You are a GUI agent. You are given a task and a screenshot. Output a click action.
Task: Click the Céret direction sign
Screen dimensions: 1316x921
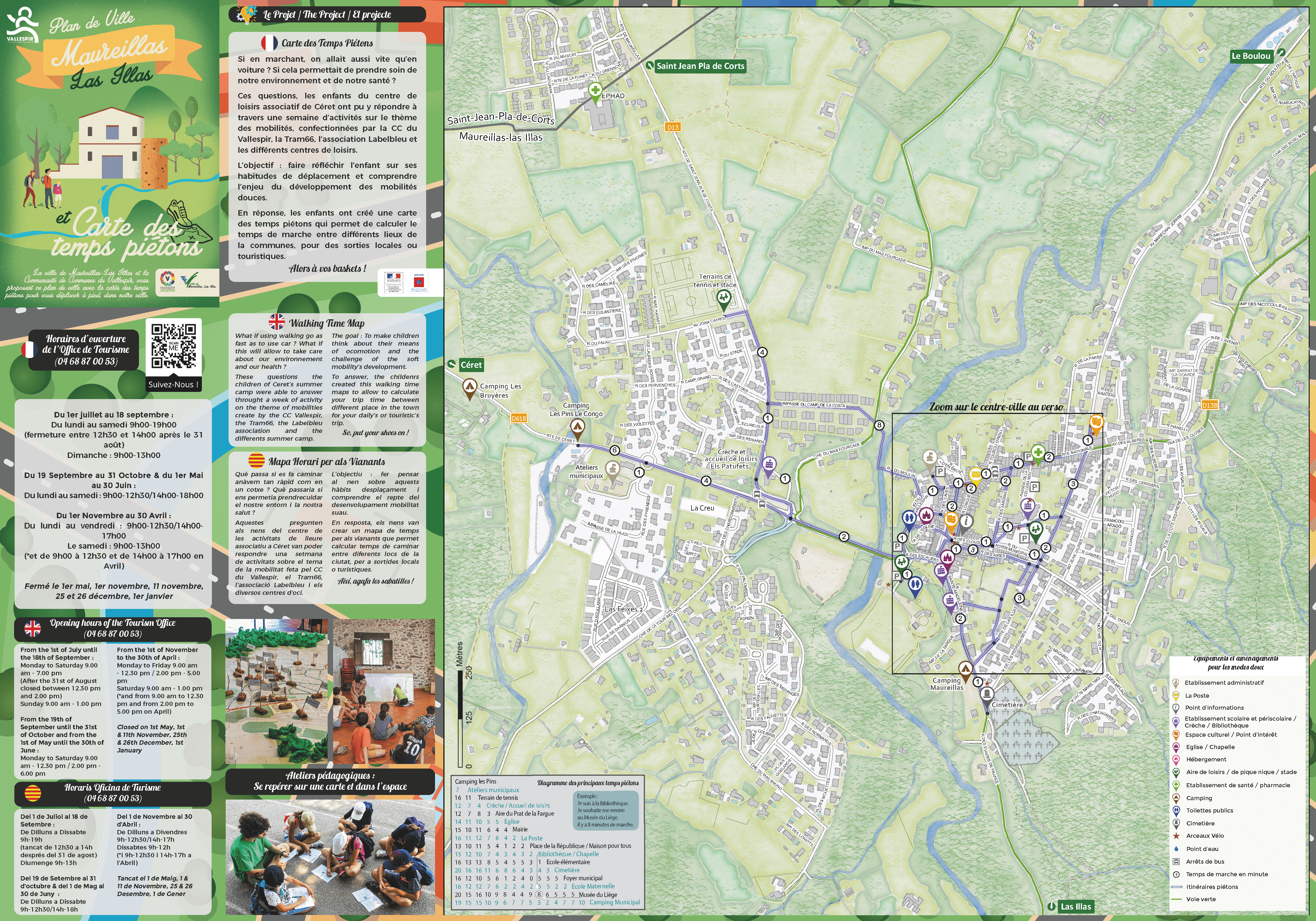click(471, 365)
